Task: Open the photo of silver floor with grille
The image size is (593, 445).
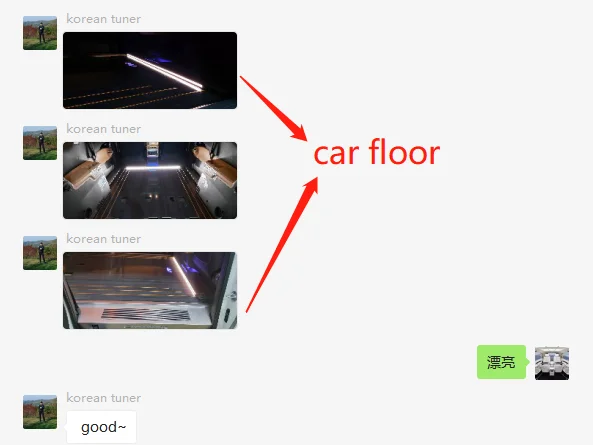Action: tap(150, 290)
